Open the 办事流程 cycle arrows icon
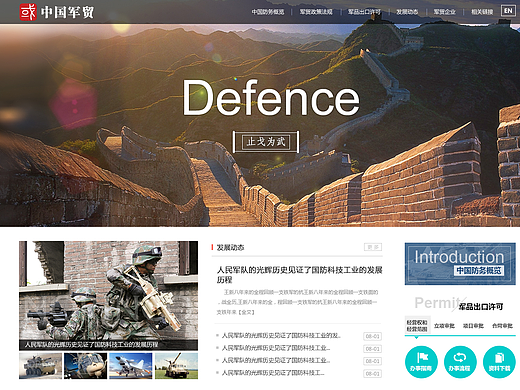Image resolution: width=520 pixels, height=390 pixels. tap(460, 362)
